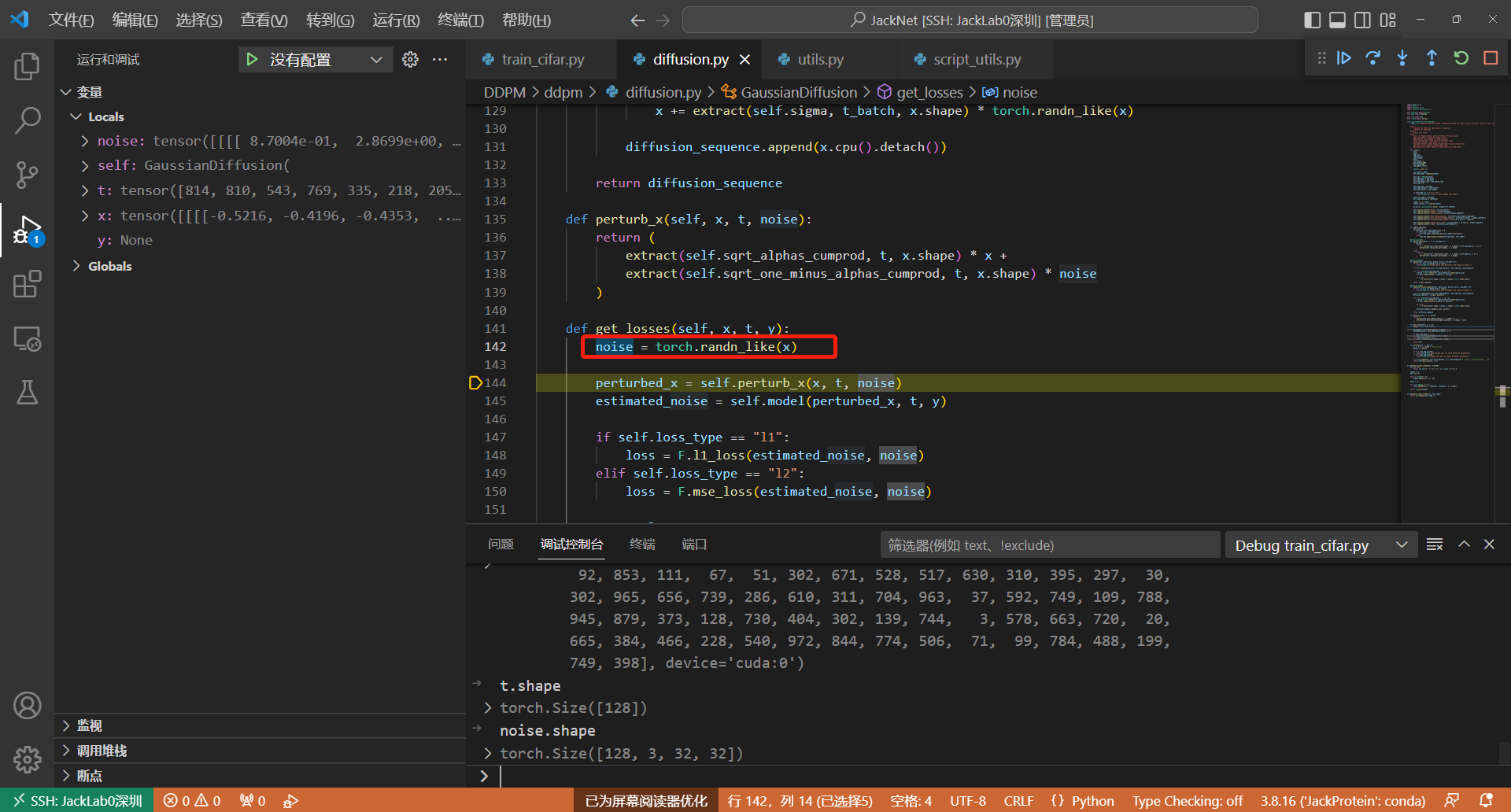Grab the debug toolbar drag handle
1511x812 pixels.
(1321, 58)
